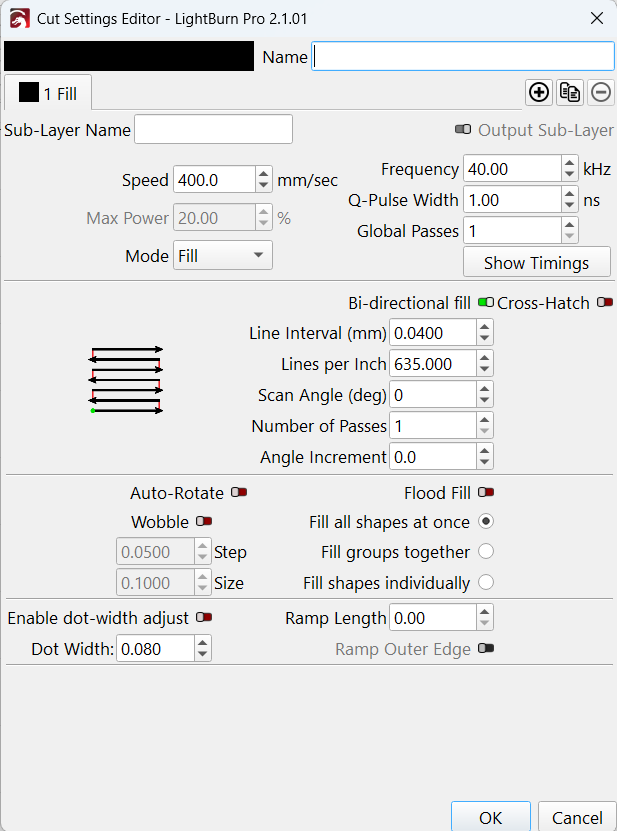Screen dimensions: 617x831
Task: Increase Global Passes with up arrow
Action: click(x=569, y=224)
